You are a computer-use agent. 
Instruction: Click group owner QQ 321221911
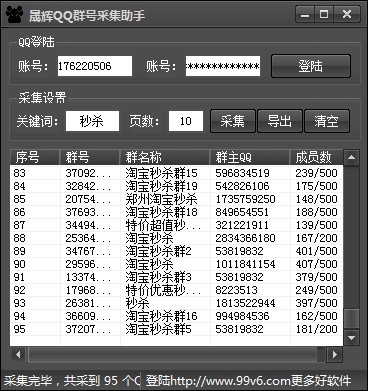pyautogui.click(x=242, y=225)
